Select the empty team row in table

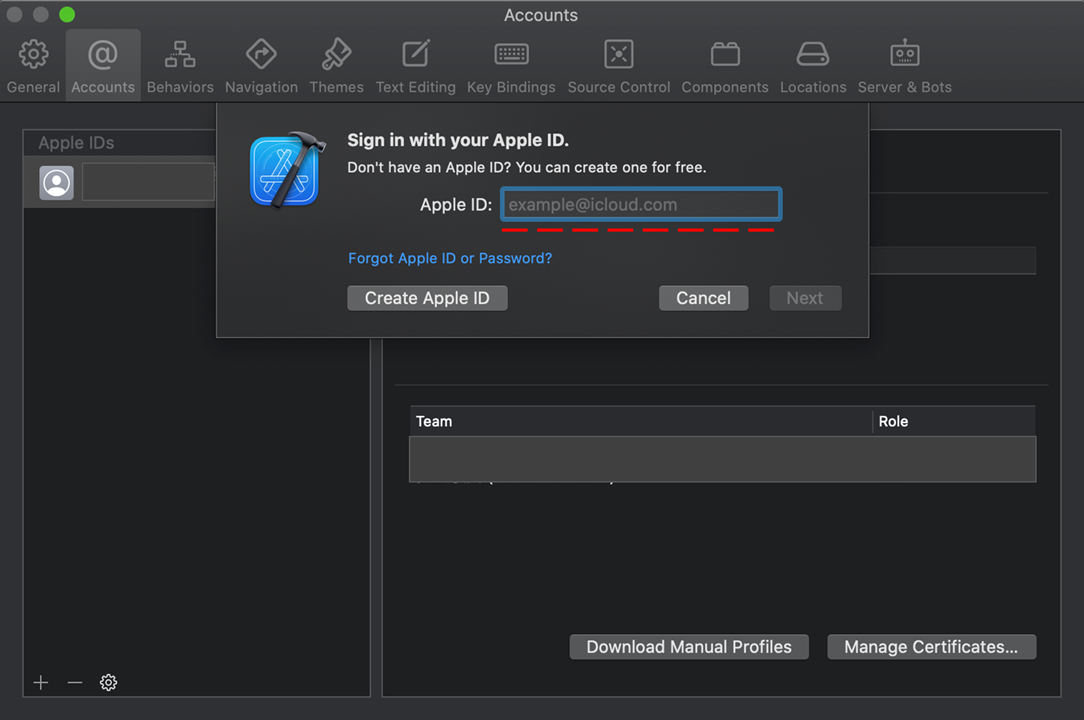point(722,459)
